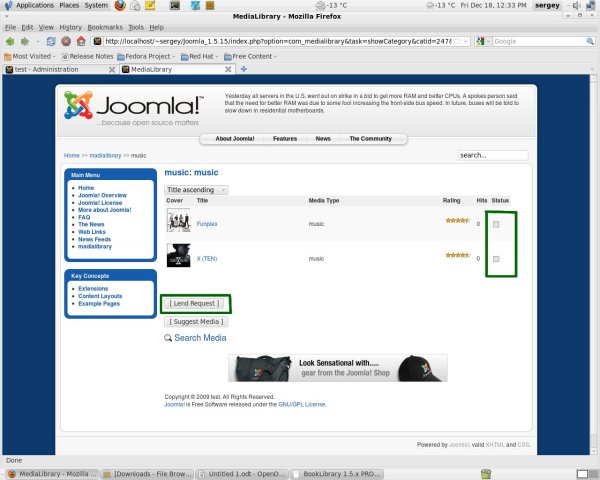600x480 pixels.
Task: Open the Bookmarks menu
Action: 105,27
